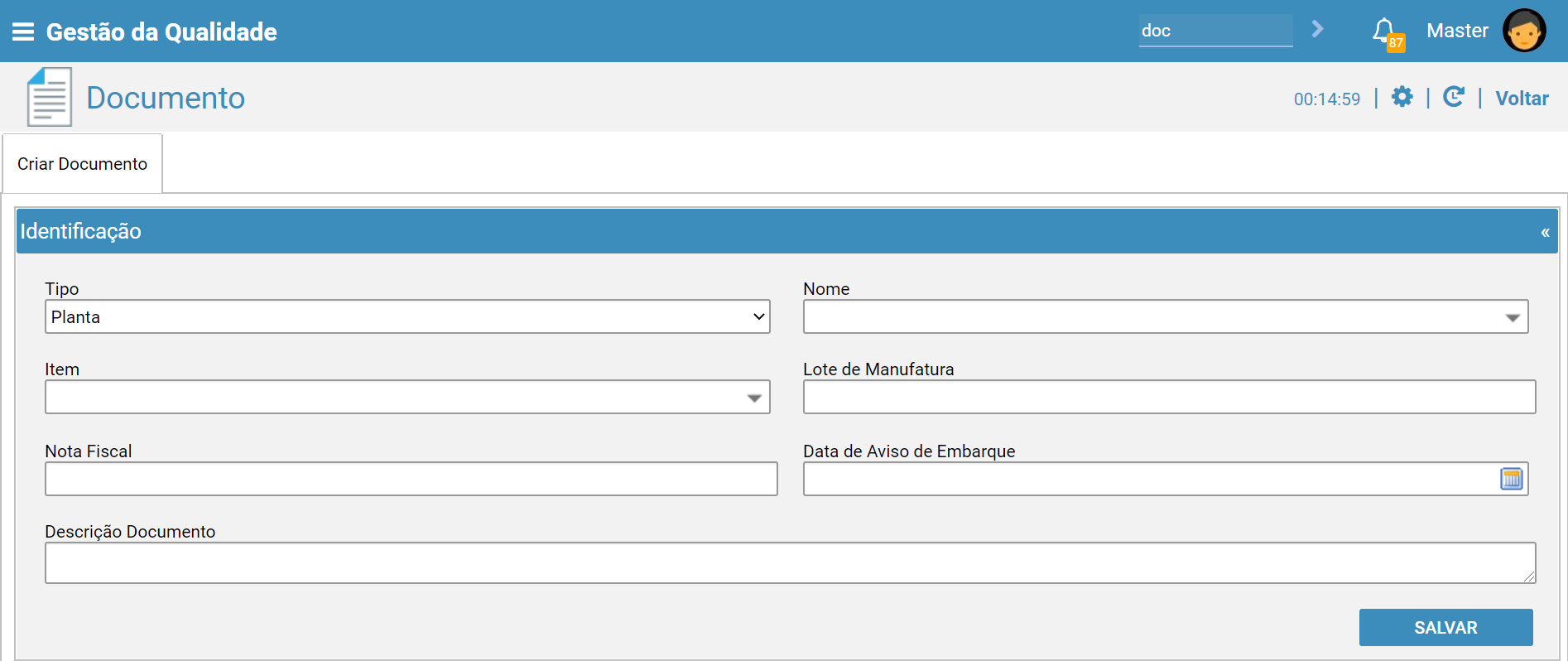Collapse the Identificação panel
Viewport: 1568px width, 661px height.
(x=1545, y=232)
